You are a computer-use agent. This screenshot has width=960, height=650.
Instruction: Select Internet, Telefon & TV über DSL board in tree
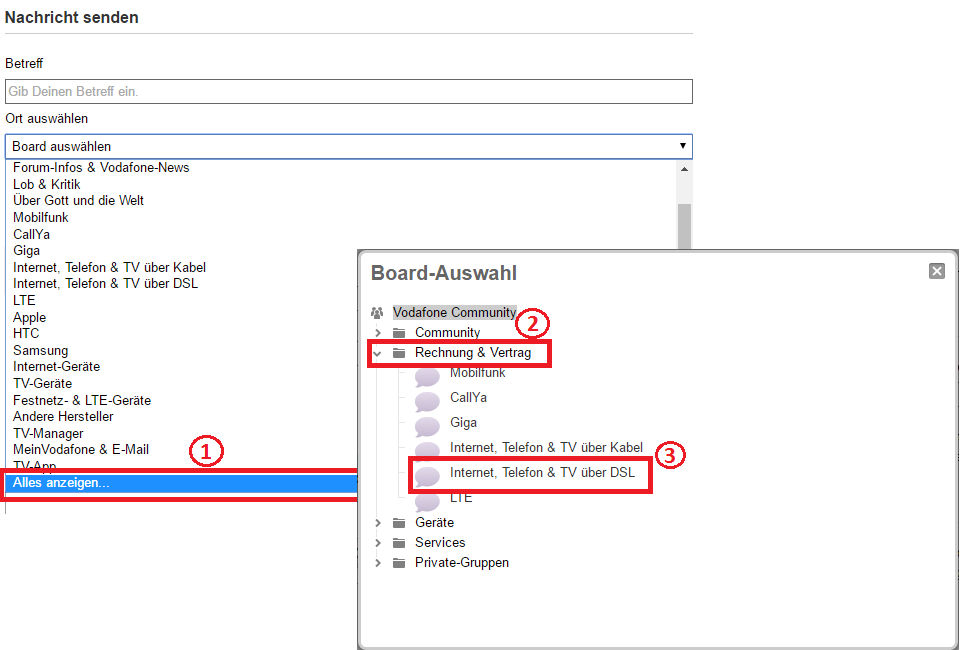(542, 473)
